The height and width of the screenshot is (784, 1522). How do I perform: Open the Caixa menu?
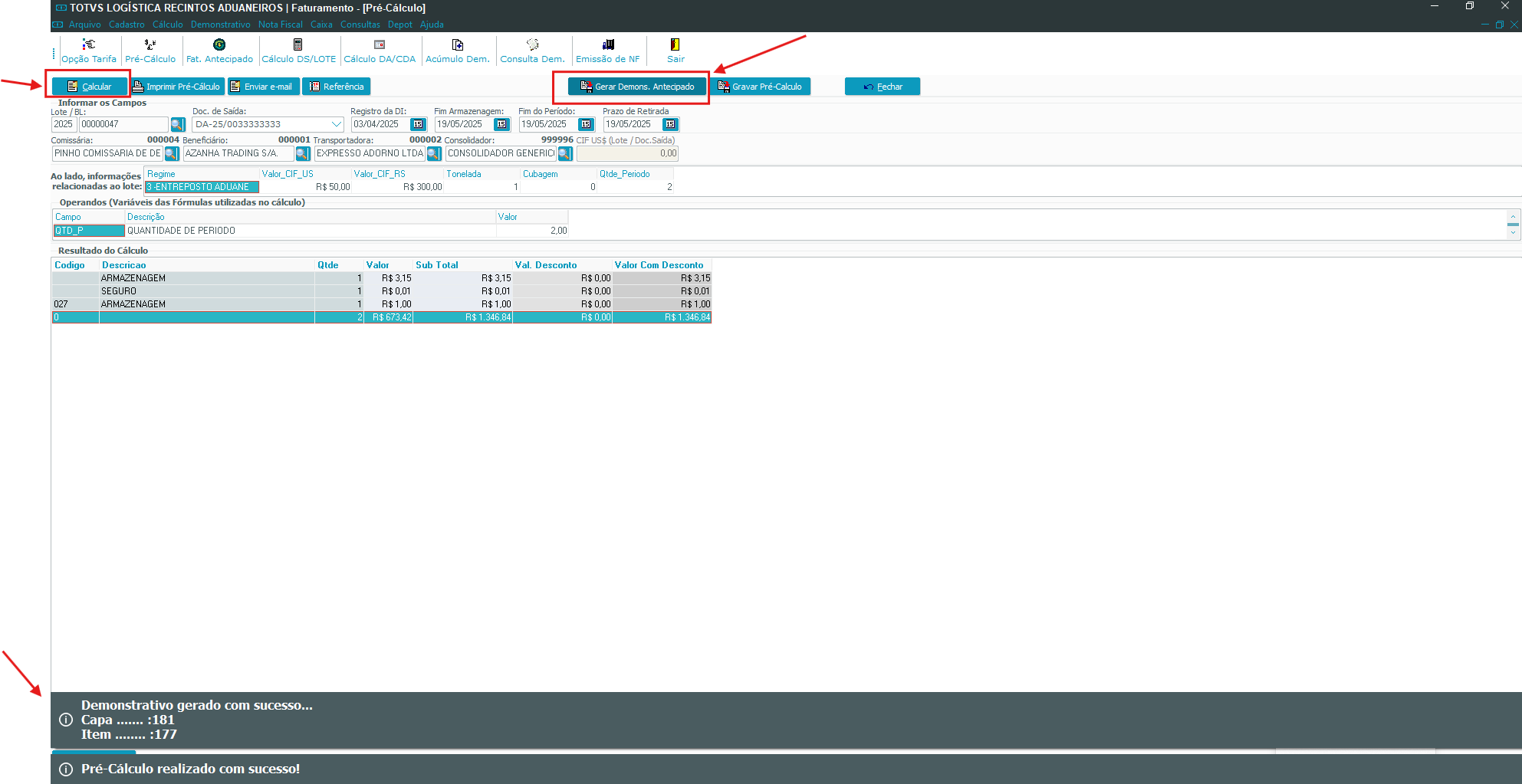321,25
